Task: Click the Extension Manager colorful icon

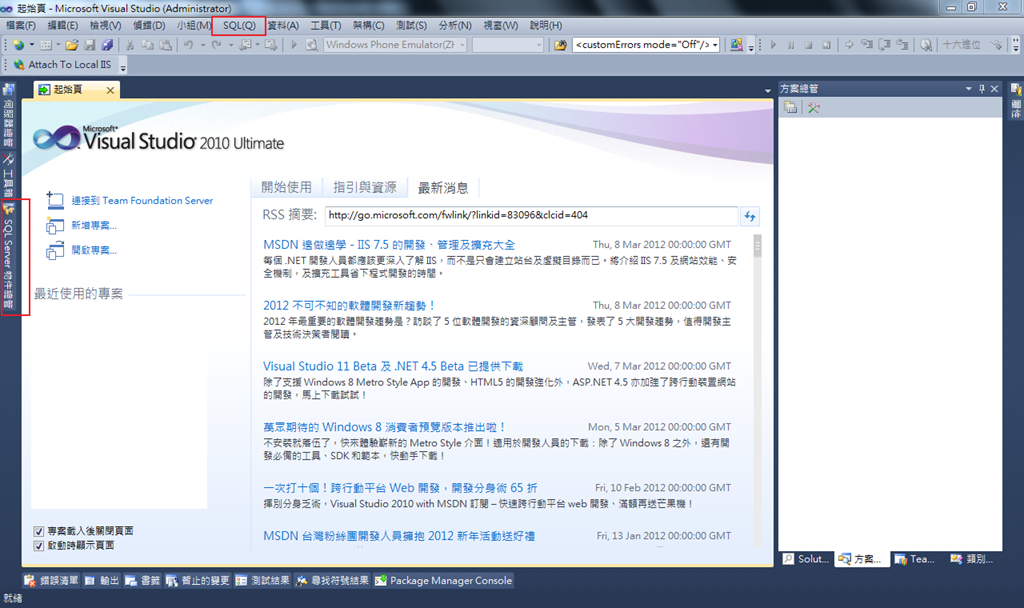Action: coord(737,45)
